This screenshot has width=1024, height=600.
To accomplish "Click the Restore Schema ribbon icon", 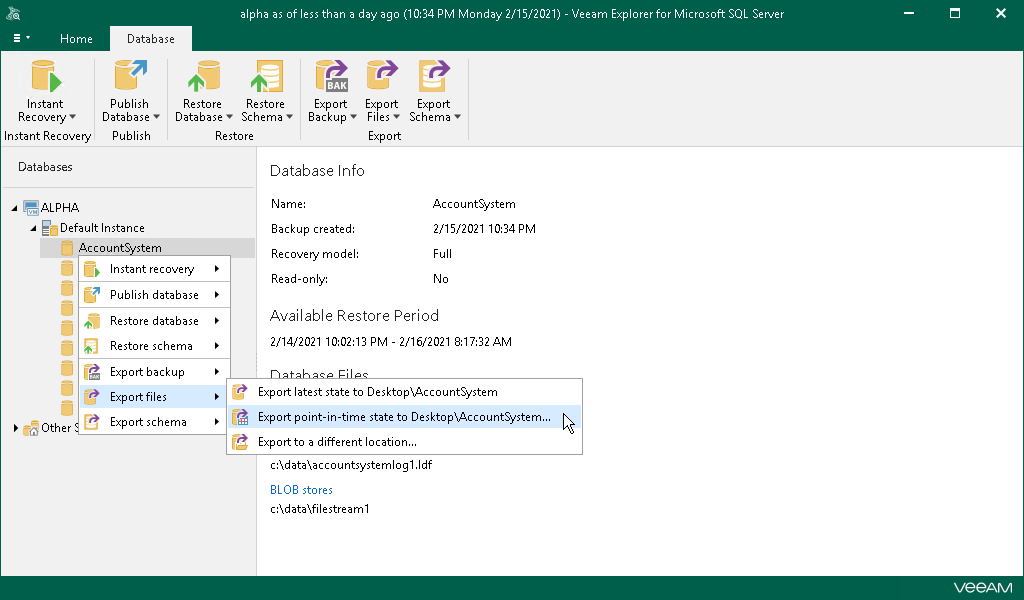I will [x=266, y=76].
